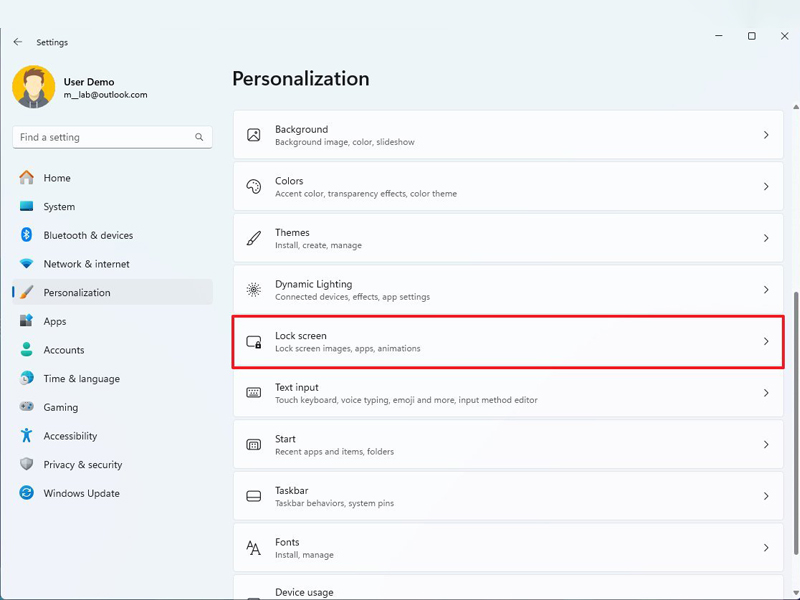Expand the Taskbar row chevron

coord(766,496)
